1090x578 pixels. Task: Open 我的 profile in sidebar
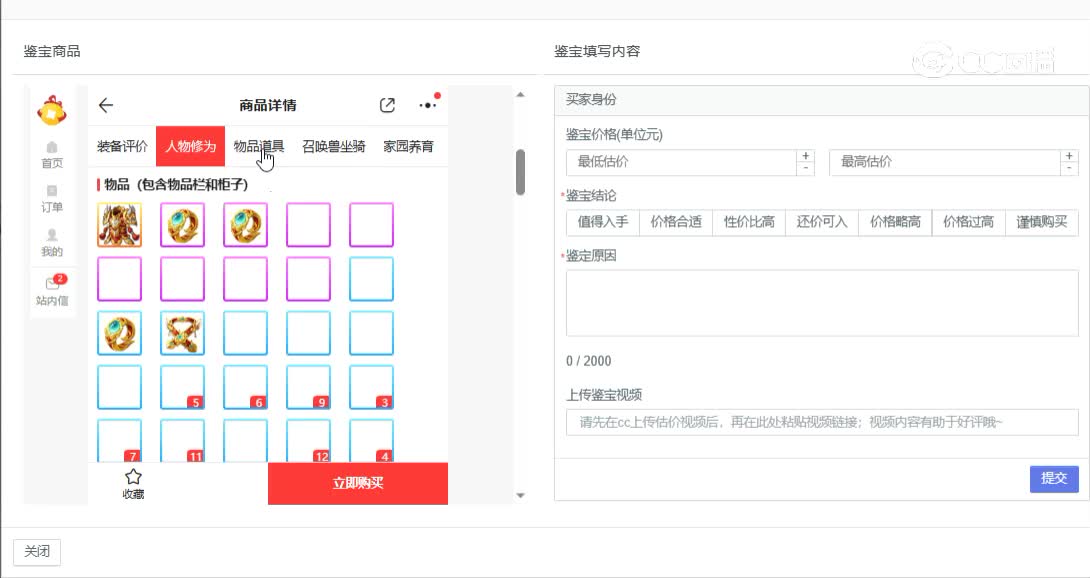click(52, 243)
